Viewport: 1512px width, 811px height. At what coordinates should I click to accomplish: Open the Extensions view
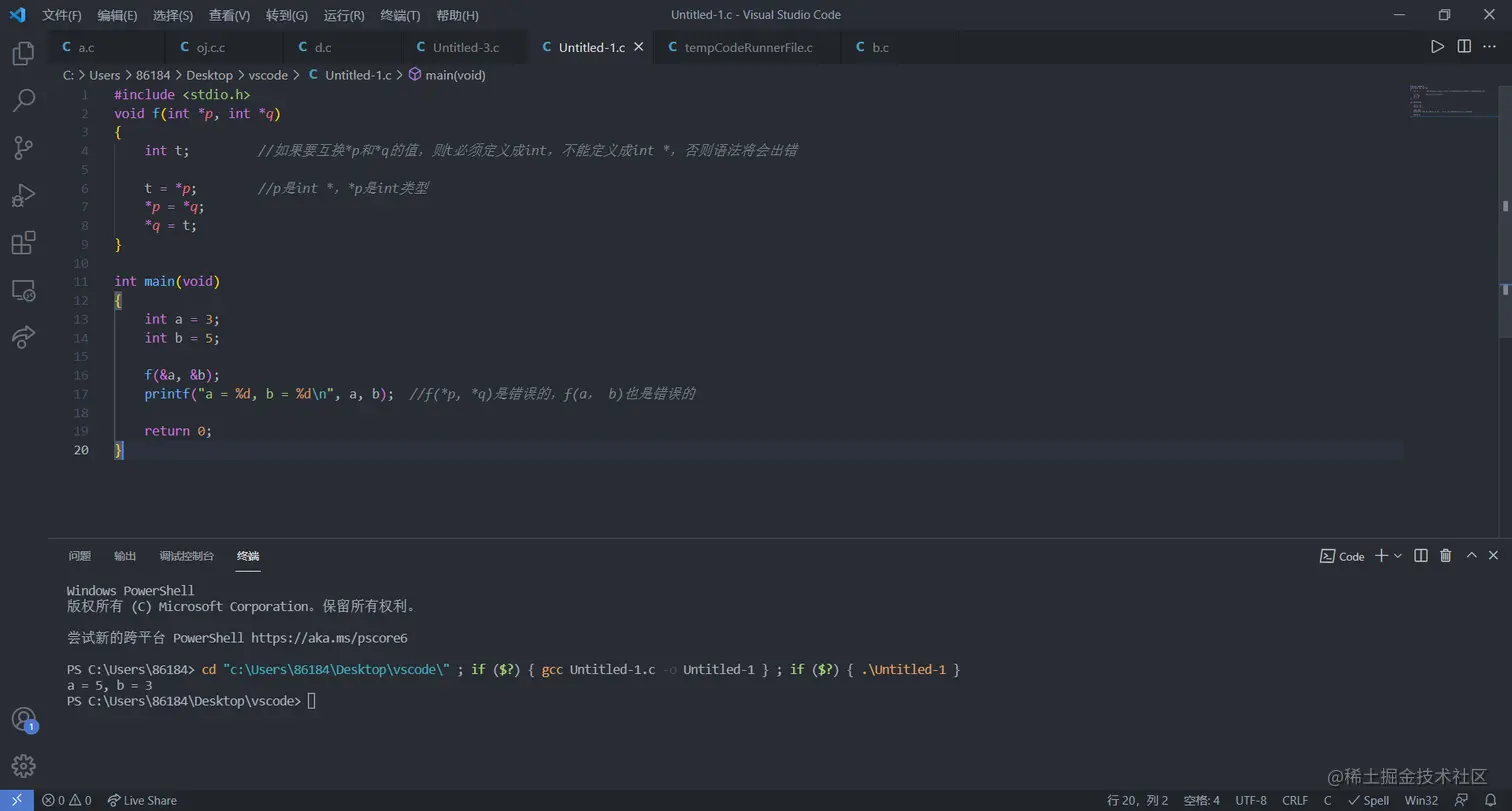point(23,243)
